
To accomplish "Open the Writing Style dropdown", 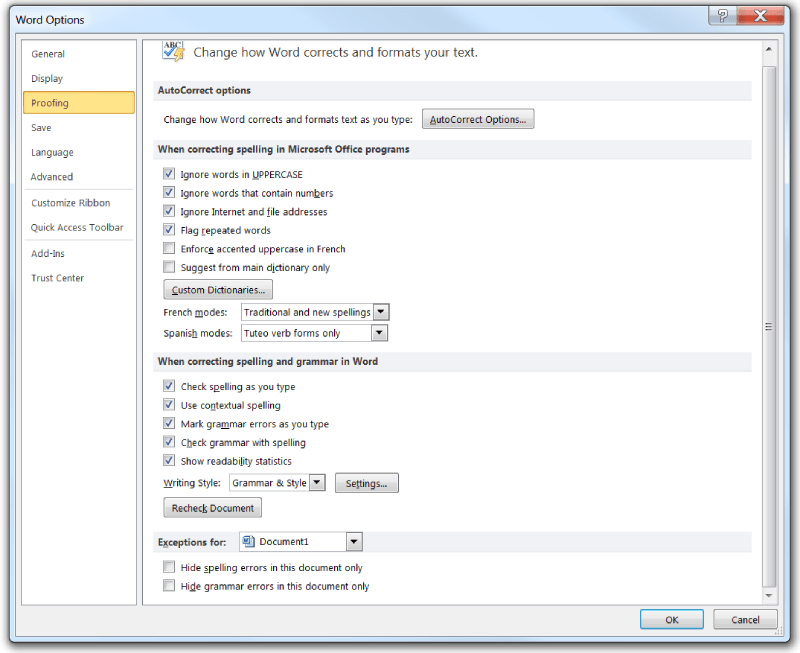I will coord(317,483).
